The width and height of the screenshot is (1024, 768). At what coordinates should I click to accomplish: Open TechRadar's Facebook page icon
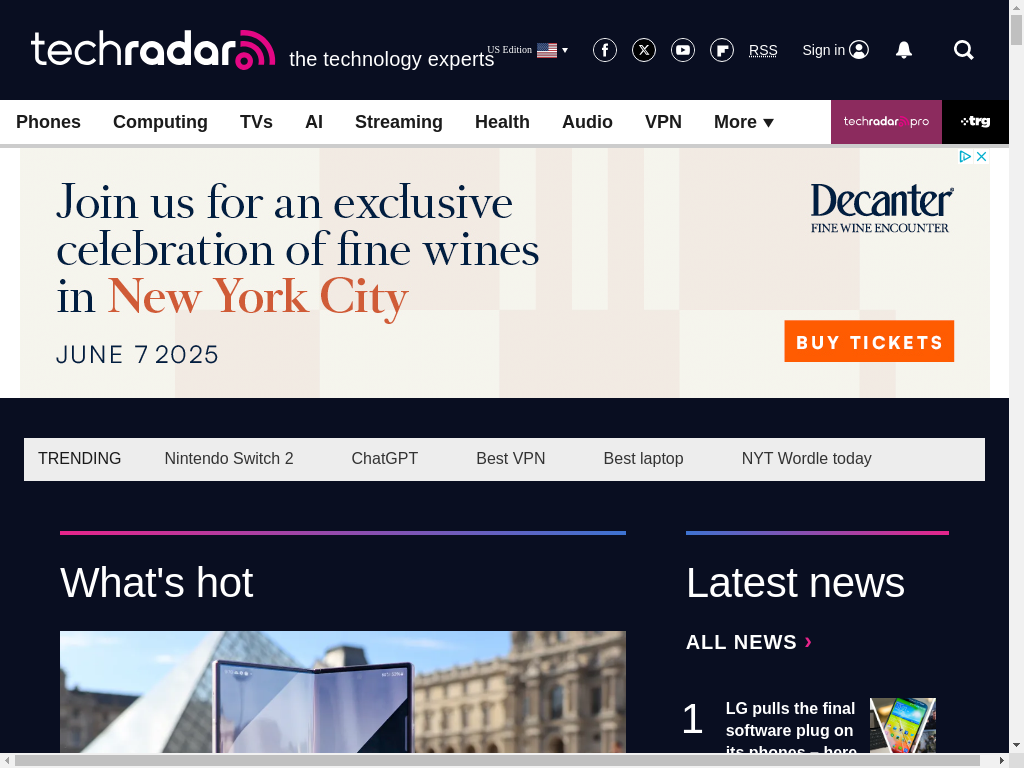[605, 50]
